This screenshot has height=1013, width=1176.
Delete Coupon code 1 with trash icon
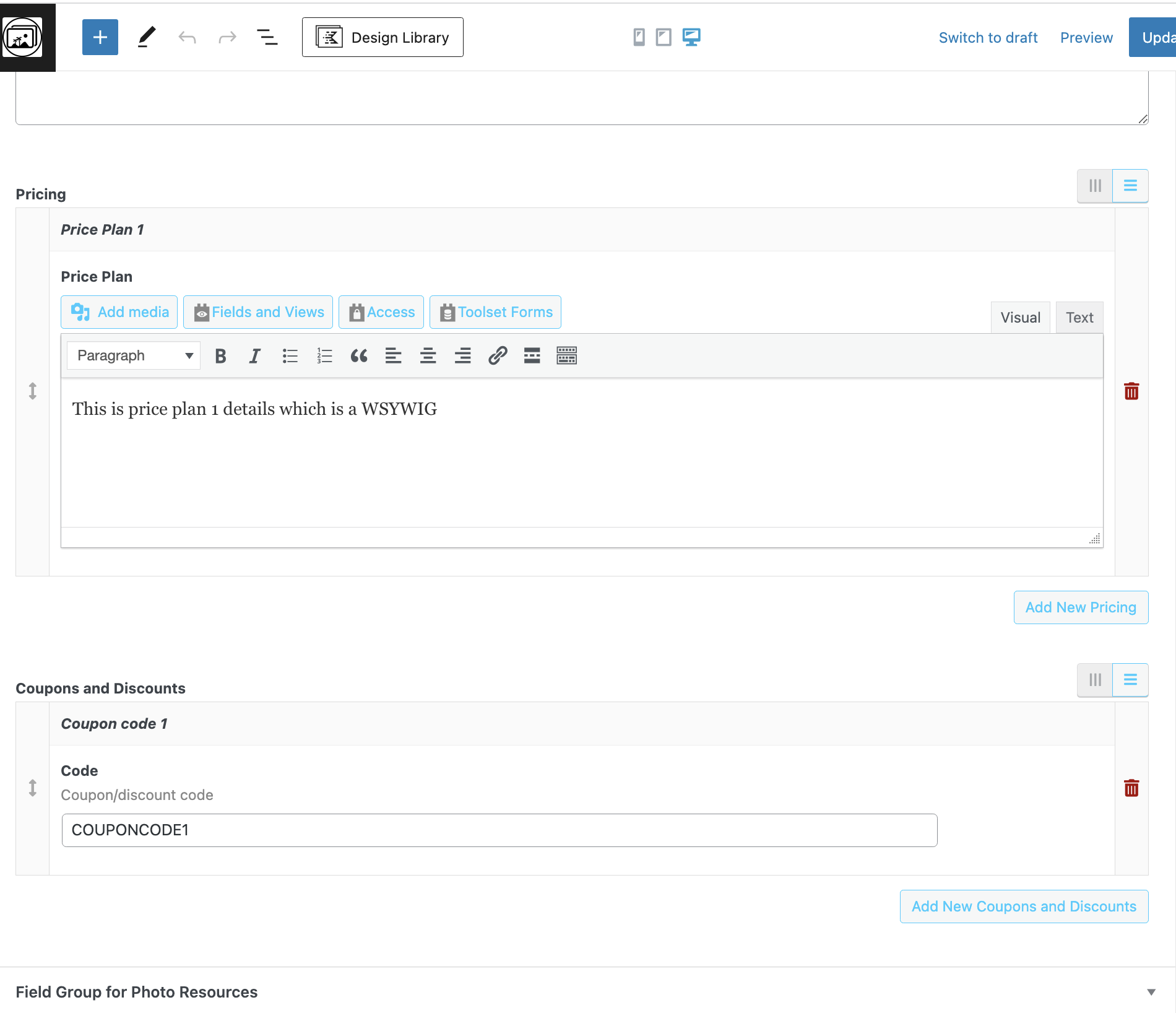[x=1131, y=788]
